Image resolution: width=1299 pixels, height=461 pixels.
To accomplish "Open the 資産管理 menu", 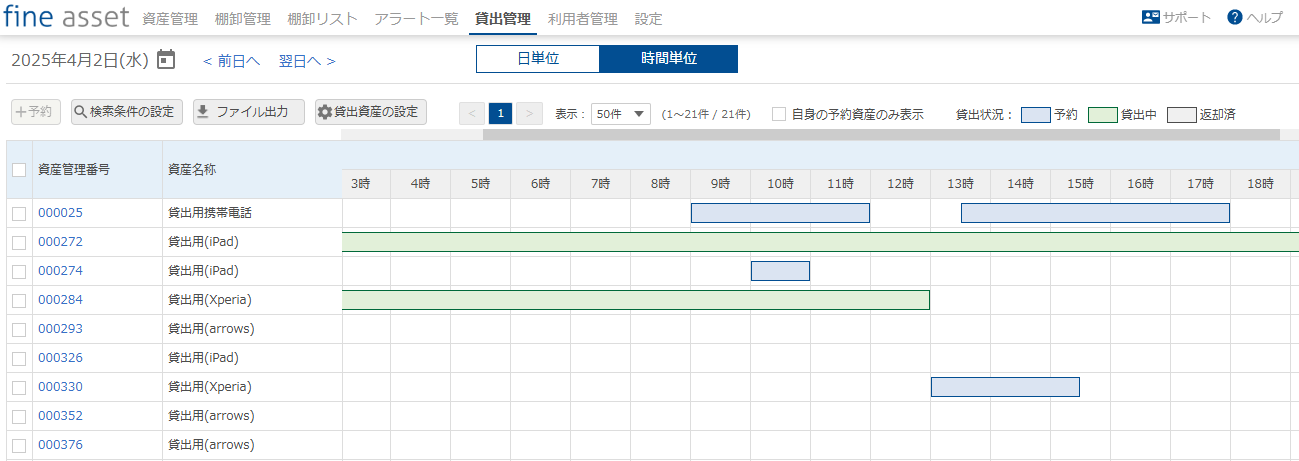I will click(x=170, y=18).
